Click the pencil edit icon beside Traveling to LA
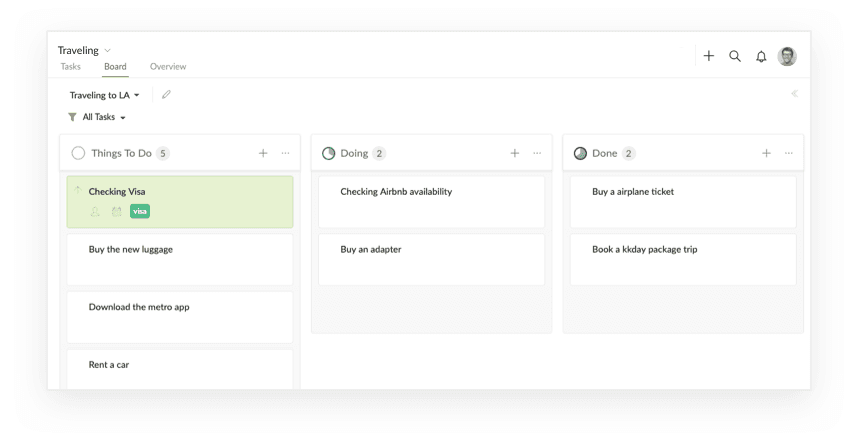The width and height of the screenshot is (858, 444). [166, 95]
